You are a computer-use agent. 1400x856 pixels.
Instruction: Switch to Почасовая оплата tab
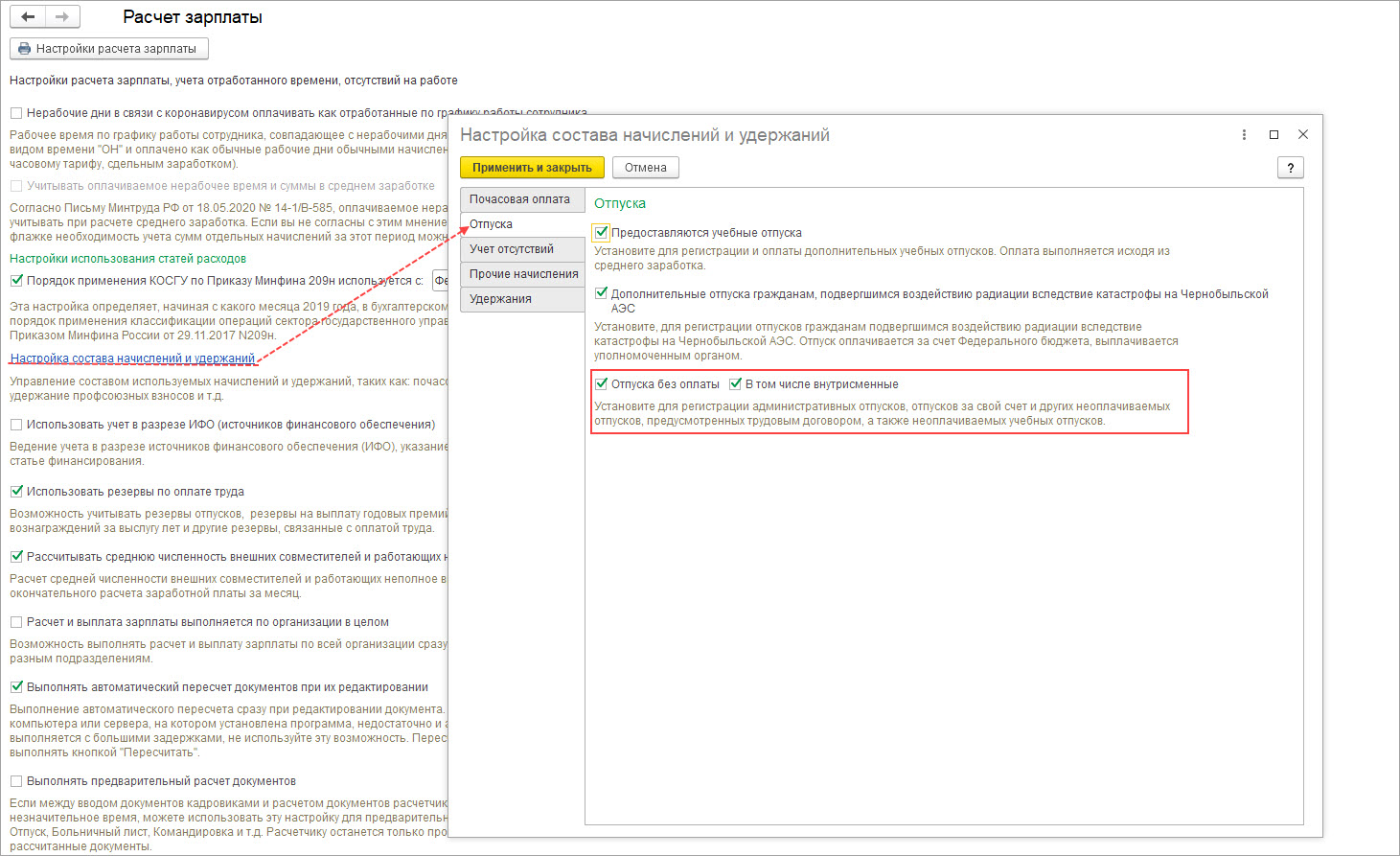tap(522, 199)
